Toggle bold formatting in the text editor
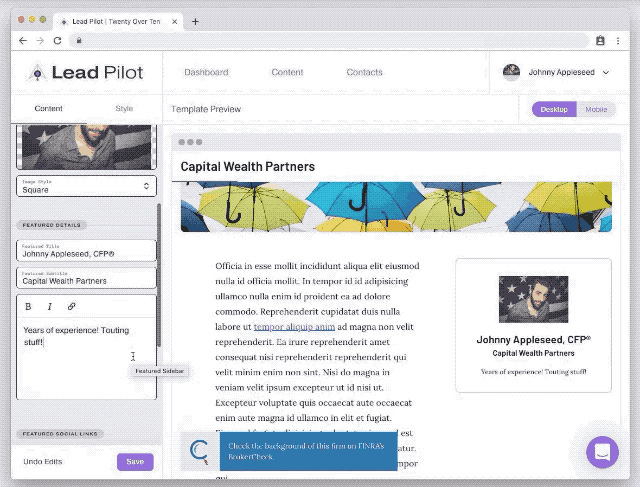This screenshot has height=487, width=640. pyautogui.click(x=28, y=307)
